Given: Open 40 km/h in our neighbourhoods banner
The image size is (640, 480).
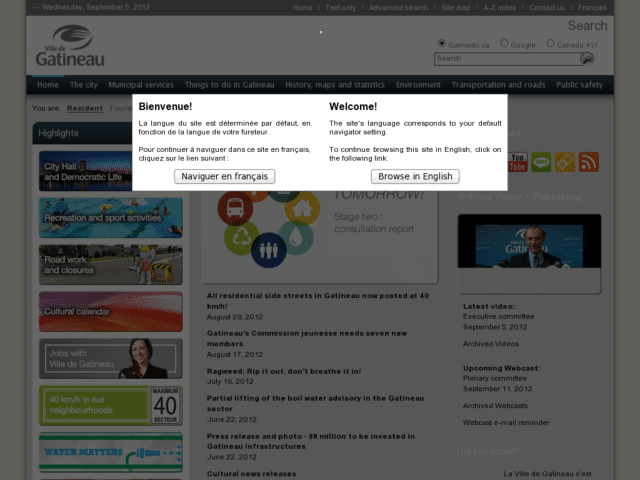Looking at the screenshot, I should (111, 405).
